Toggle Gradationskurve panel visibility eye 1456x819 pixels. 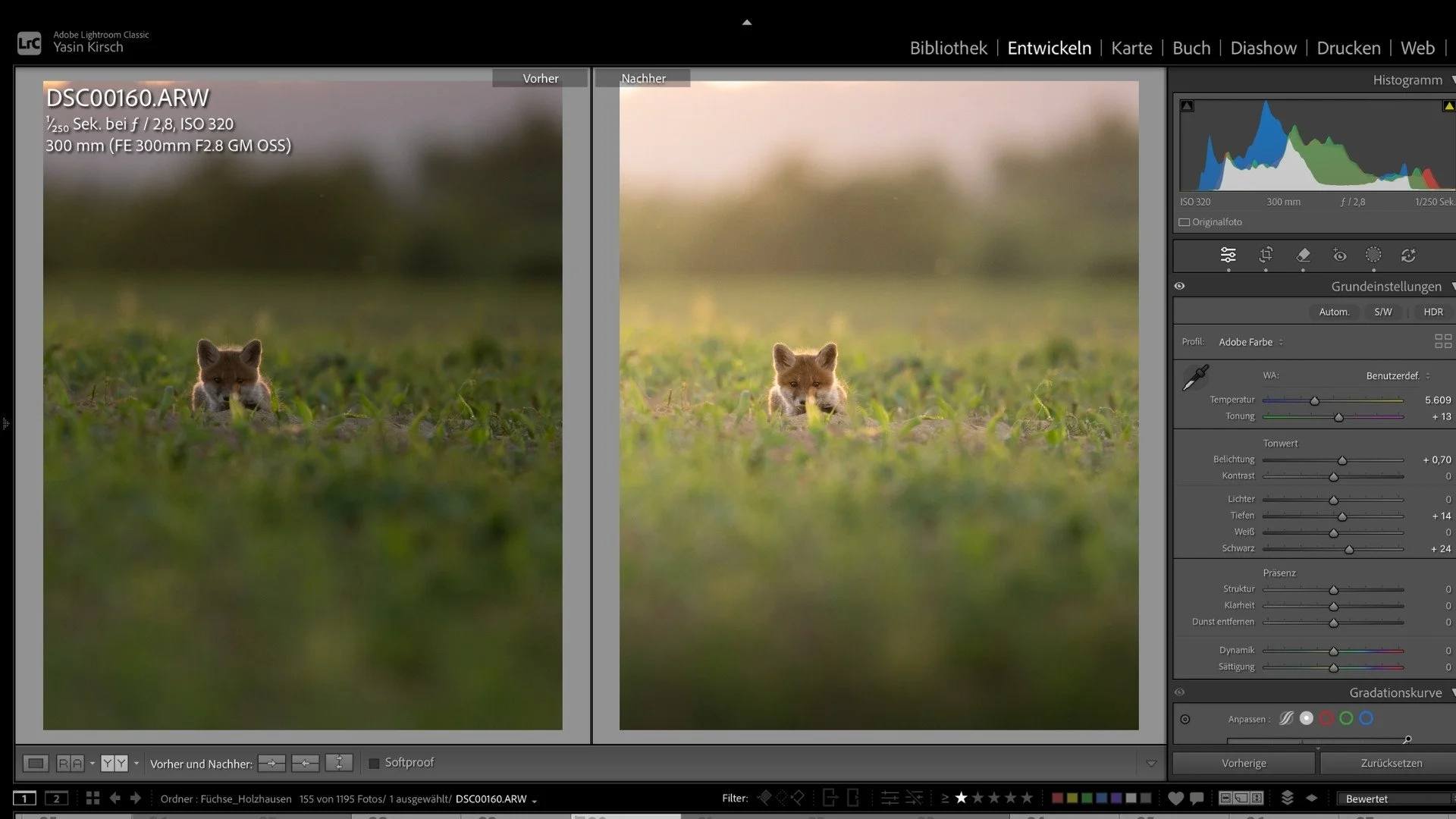click(x=1179, y=692)
